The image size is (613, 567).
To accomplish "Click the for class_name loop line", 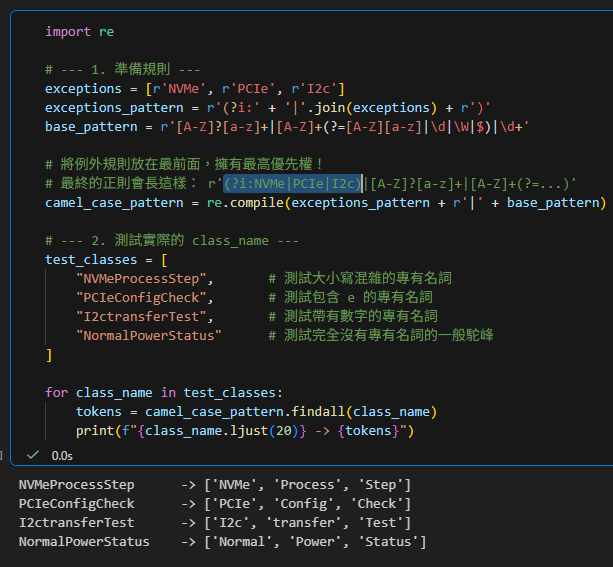I will click(x=164, y=392).
